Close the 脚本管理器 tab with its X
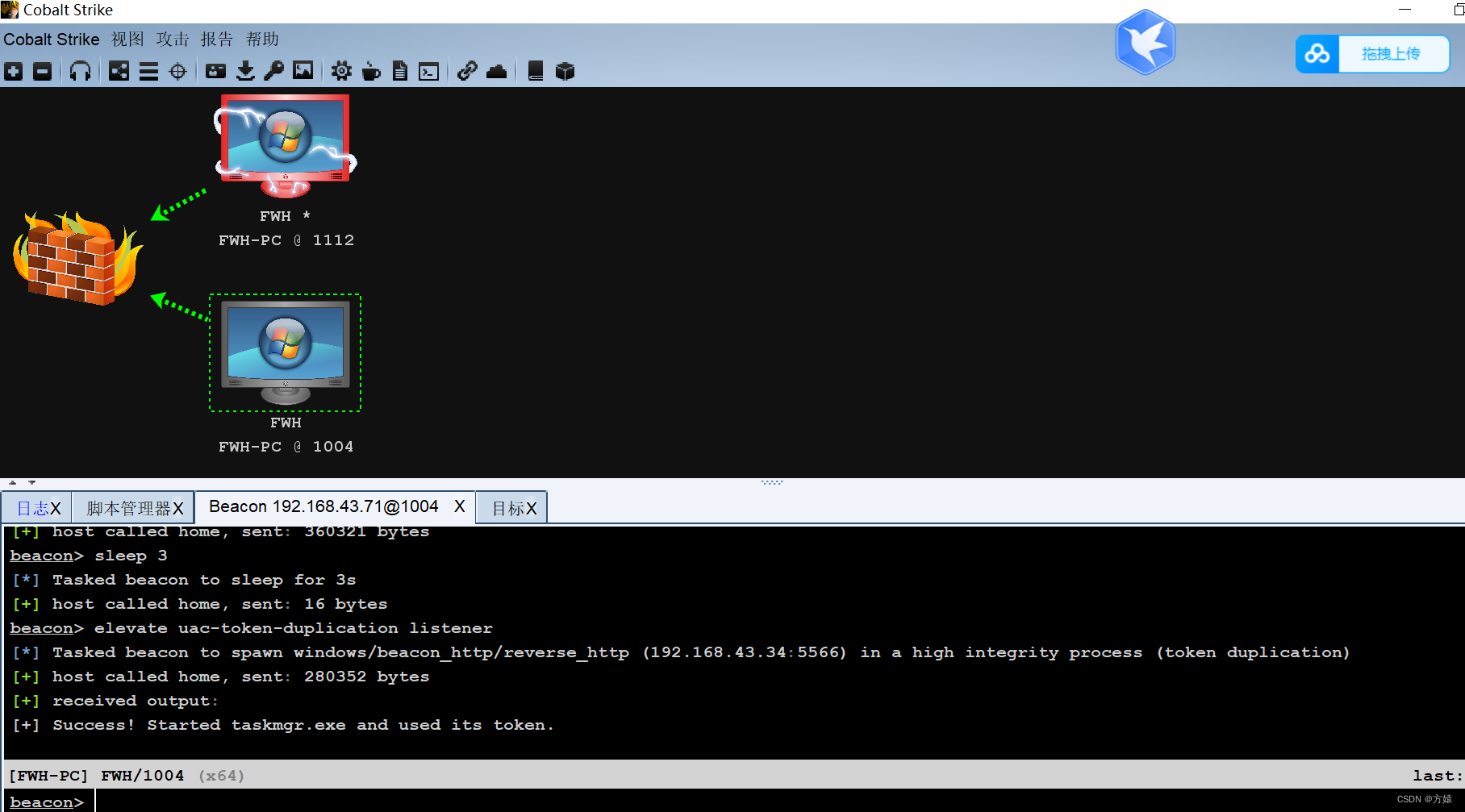The image size is (1465, 812). pos(178,509)
